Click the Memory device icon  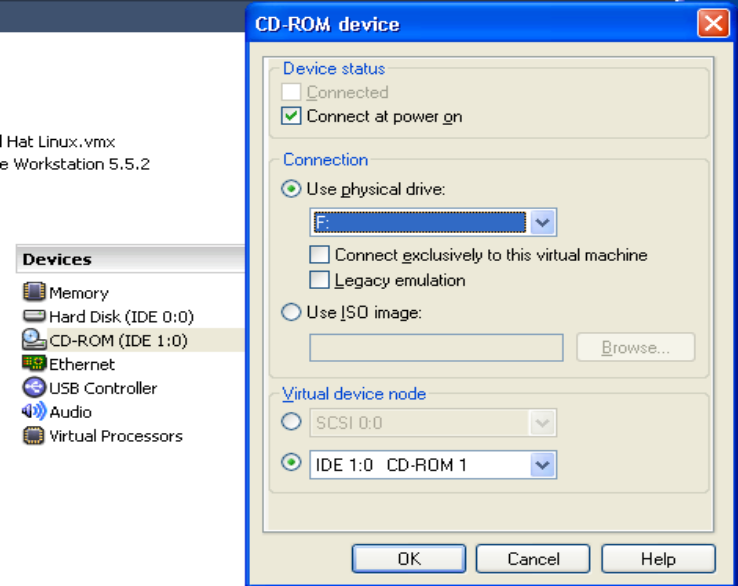tap(34, 292)
